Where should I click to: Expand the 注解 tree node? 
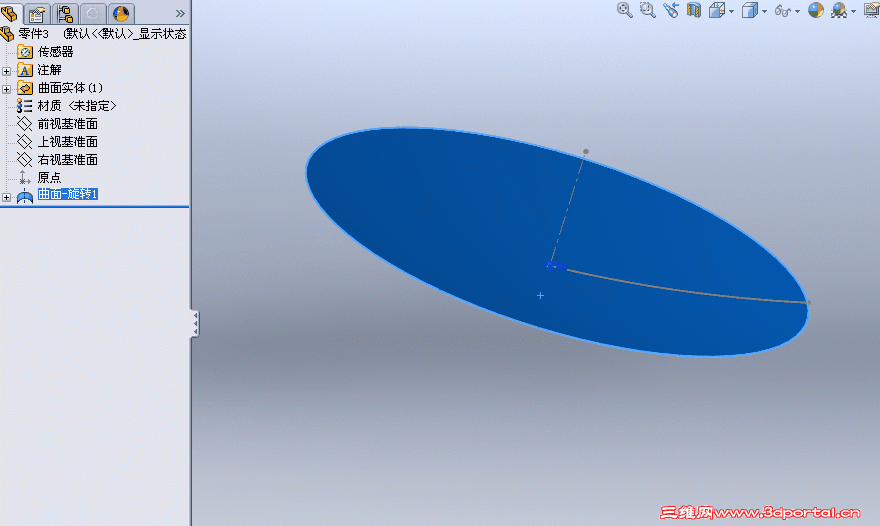tap(6, 71)
